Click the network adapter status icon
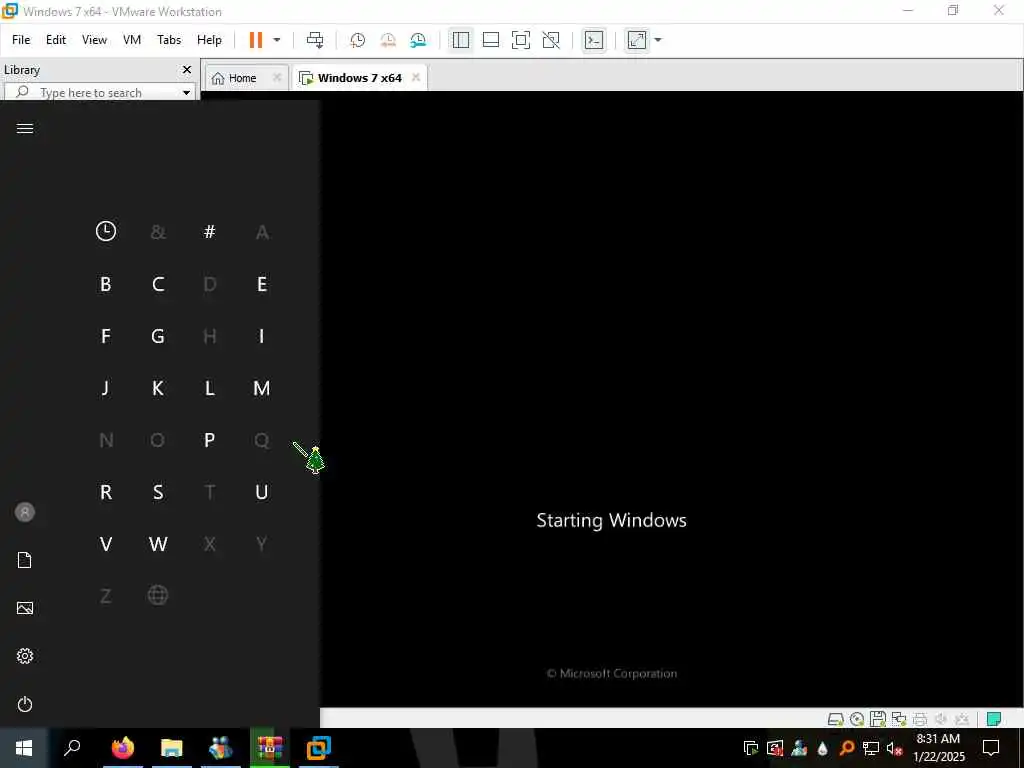This screenshot has height=768, width=1024. [899, 719]
